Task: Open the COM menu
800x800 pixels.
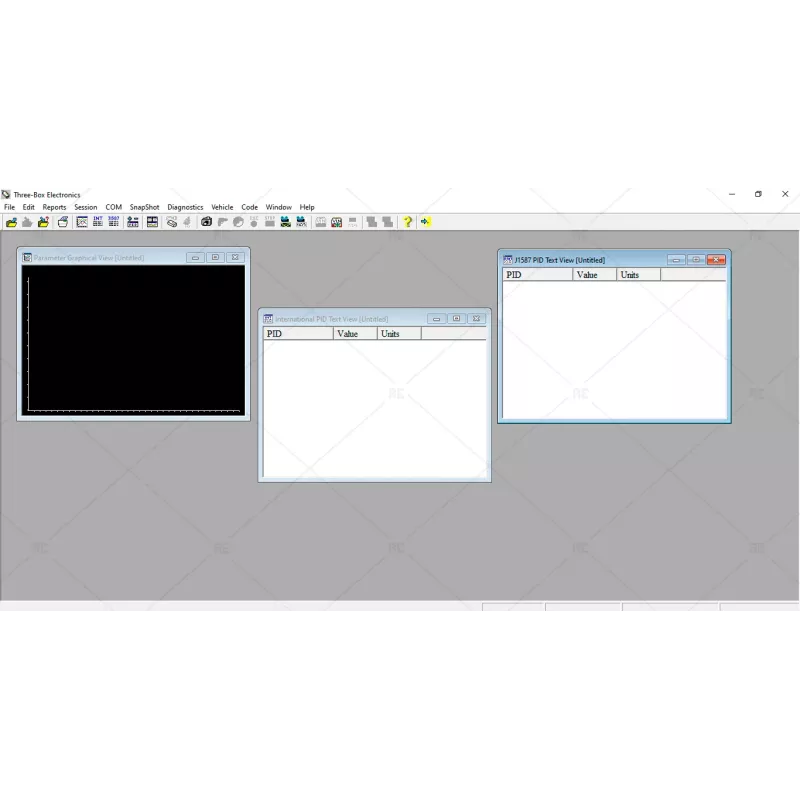Action: pyautogui.click(x=113, y=207)
